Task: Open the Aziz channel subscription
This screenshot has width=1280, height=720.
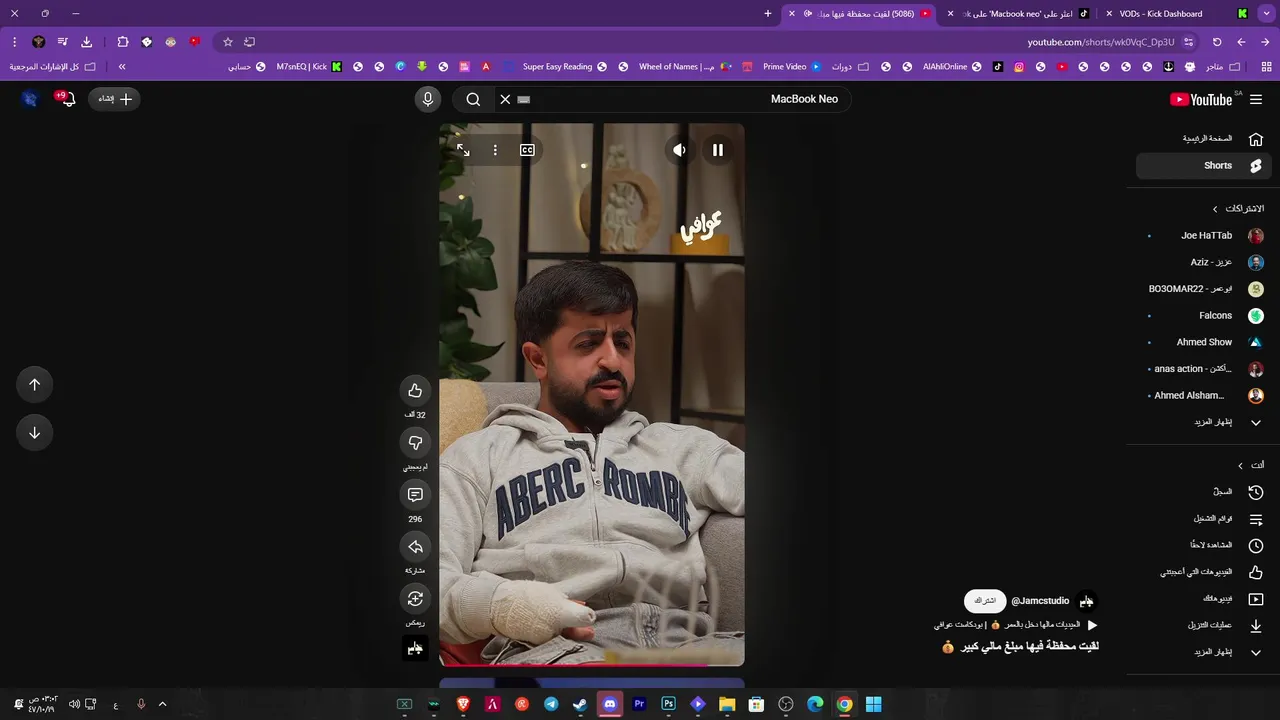Action: pyautogui.click(x=1203, y=262)
